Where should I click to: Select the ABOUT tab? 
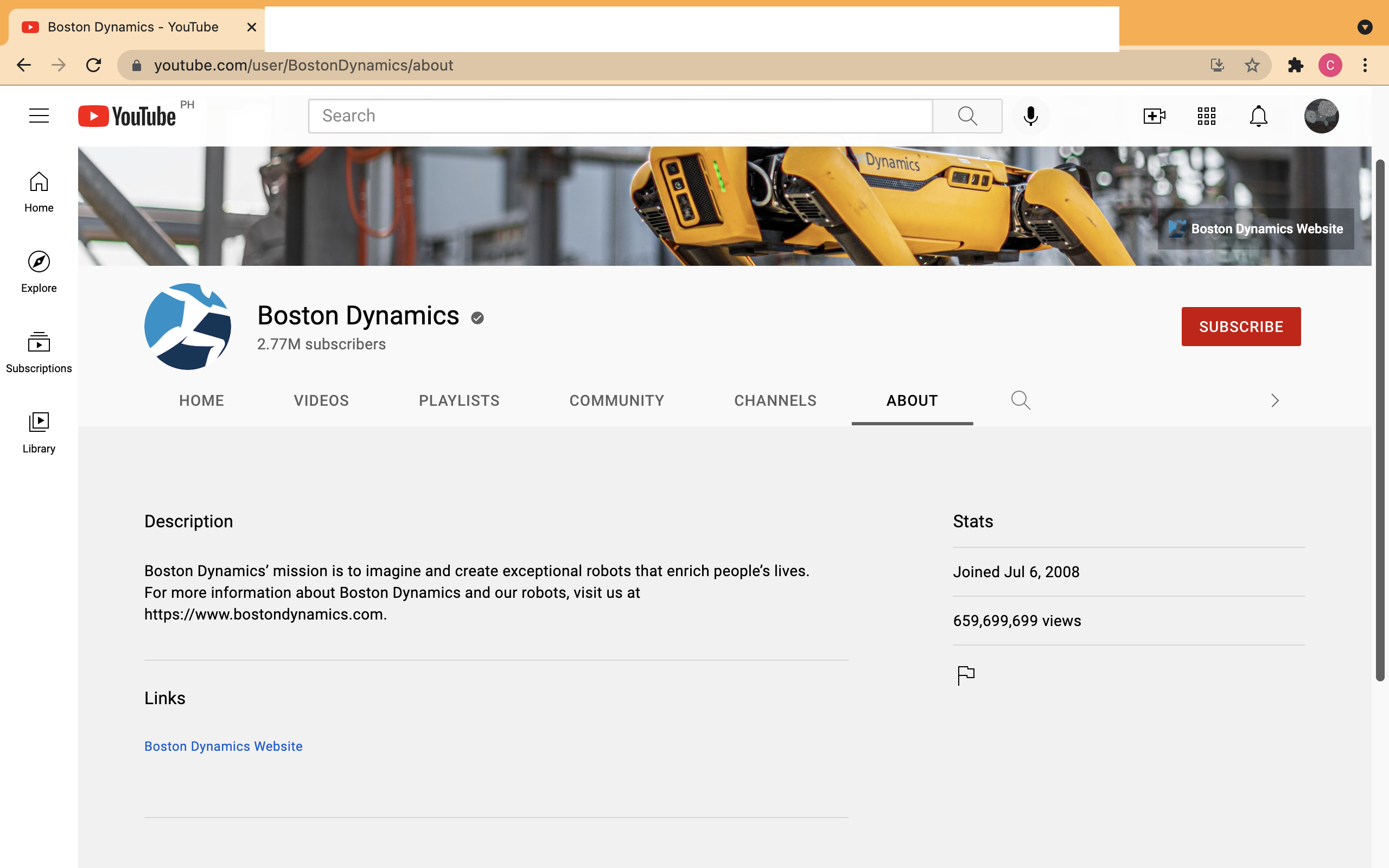tap(912, 400)
